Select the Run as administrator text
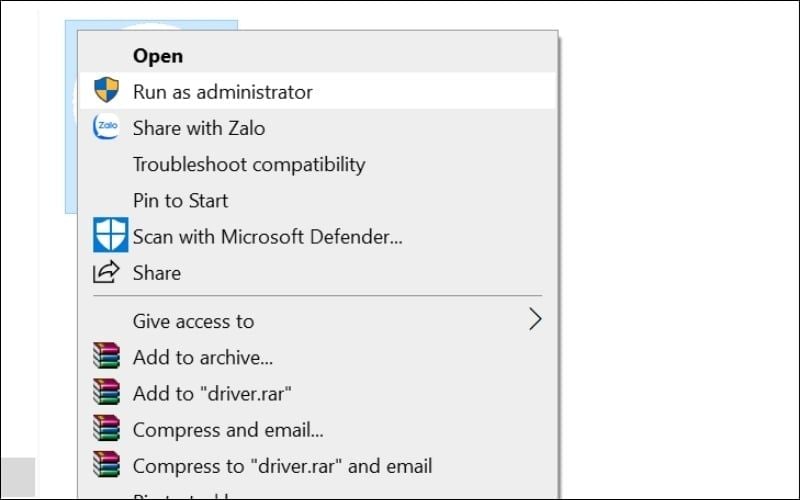The image size is (800, 500). pyautogui.click(x=223, y=92)
